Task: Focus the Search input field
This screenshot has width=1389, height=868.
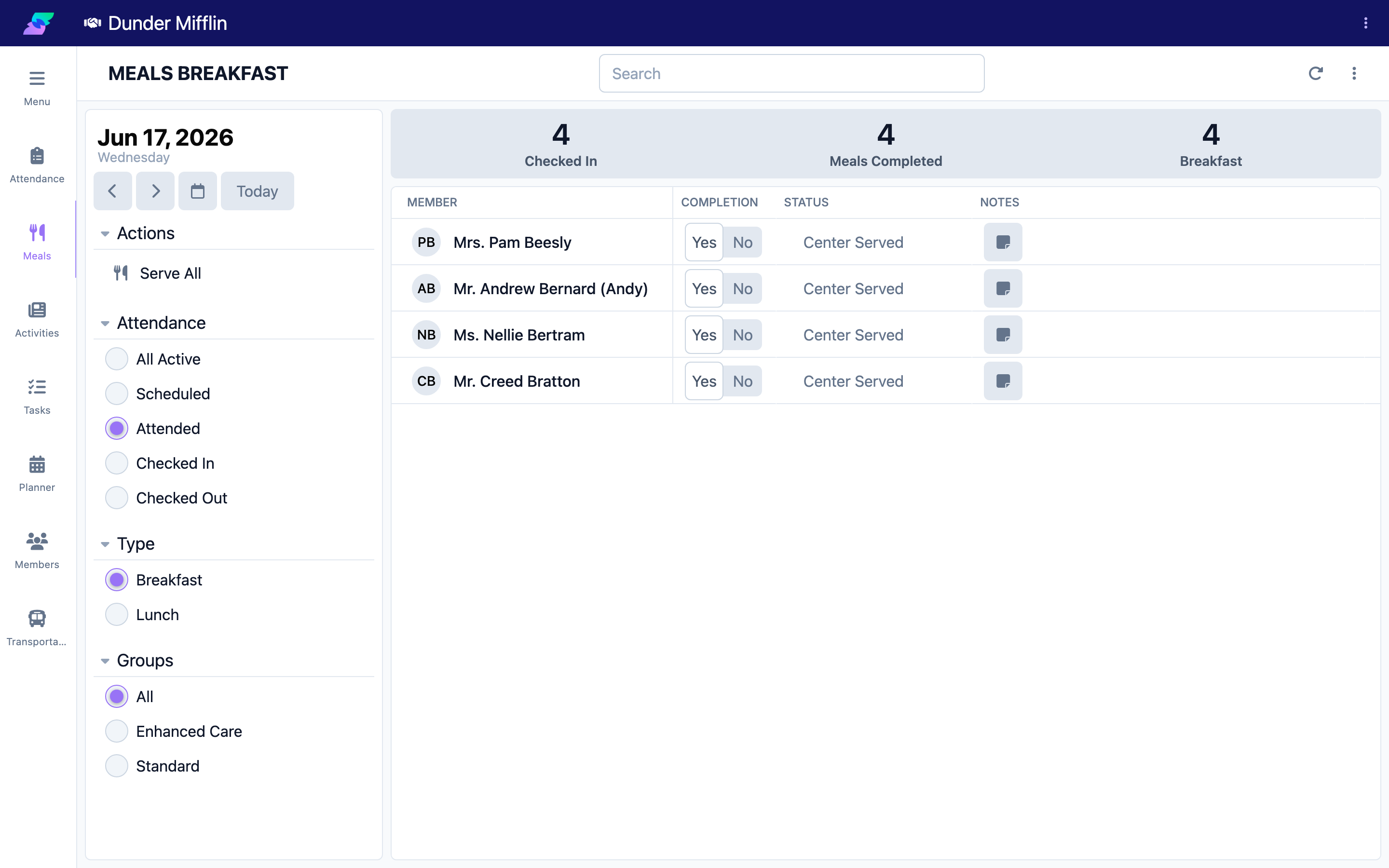Action: click(x=791, y=73)
